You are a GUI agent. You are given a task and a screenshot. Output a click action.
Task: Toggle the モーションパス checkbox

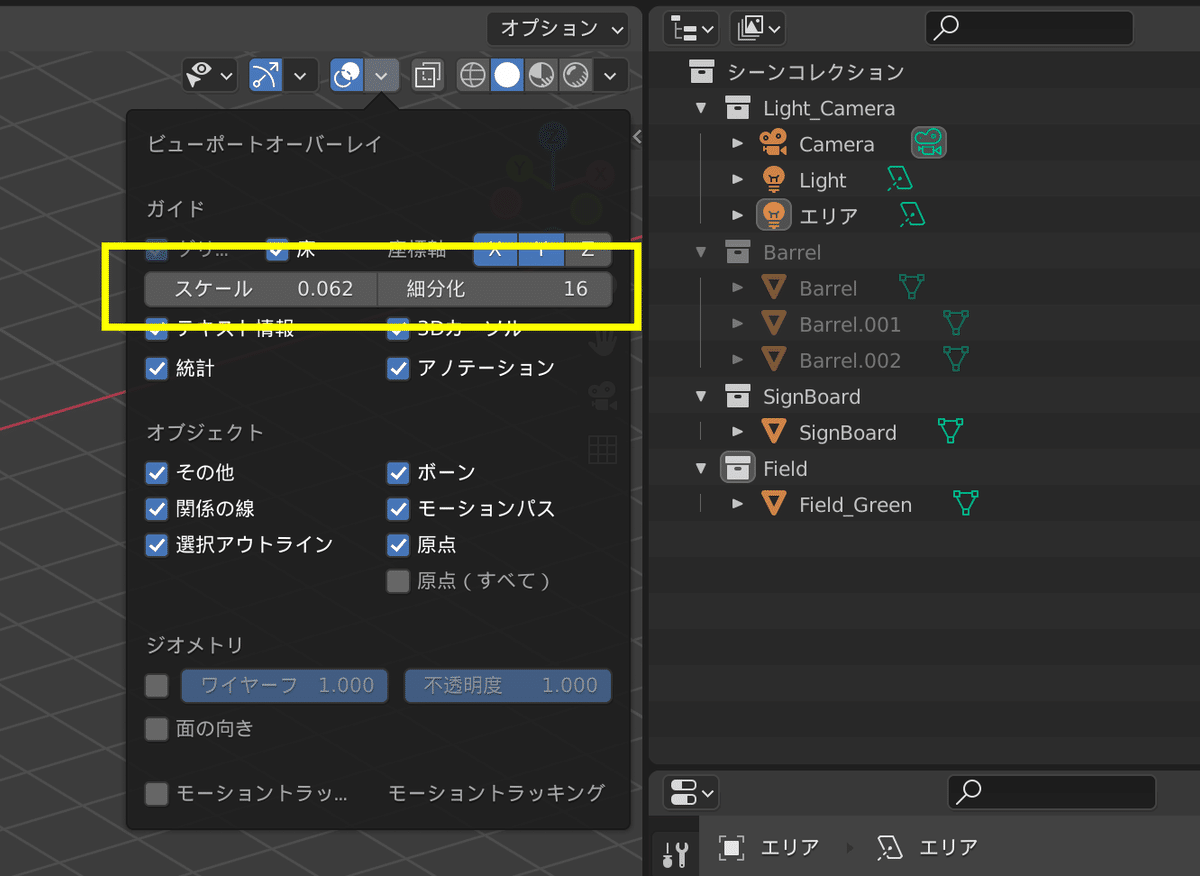coord(398,508)
